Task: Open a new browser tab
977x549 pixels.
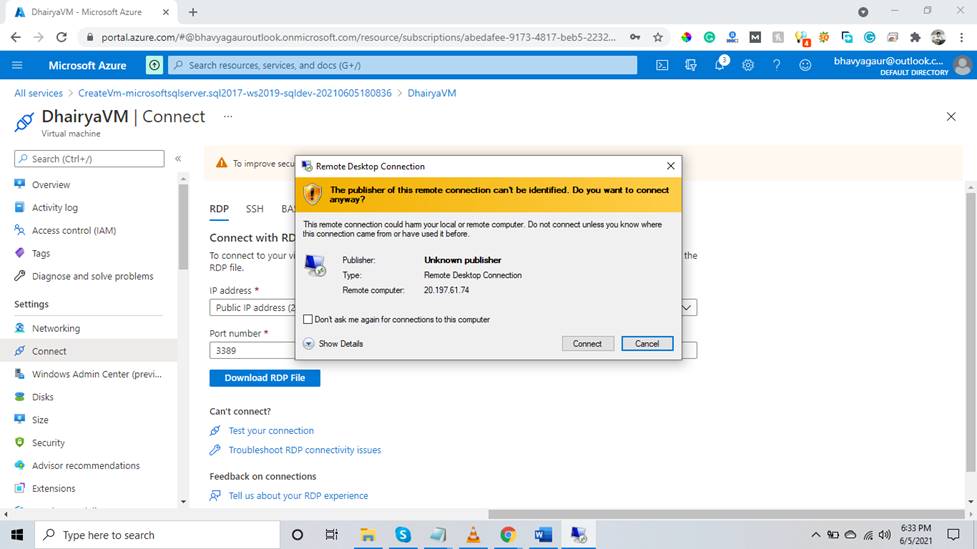Action: click(x=193, y=12)
